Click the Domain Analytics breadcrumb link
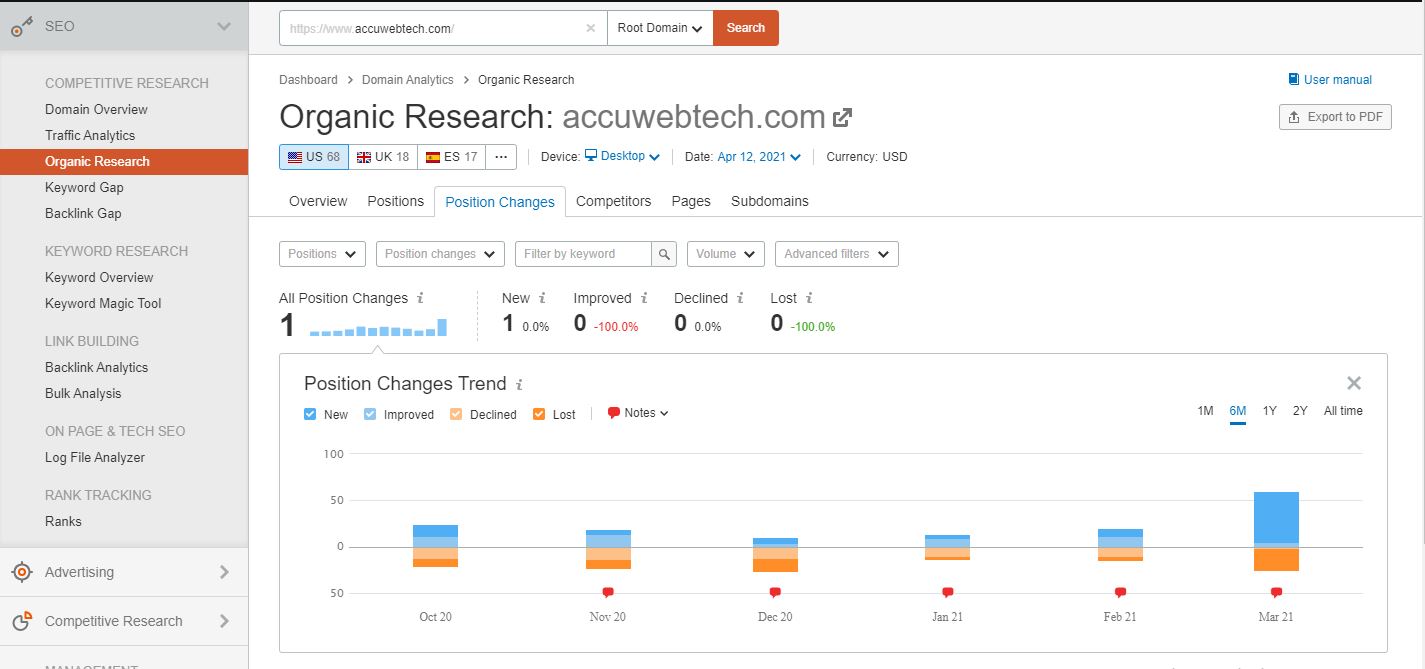Screen dimensions: 1425x669 (x=407, y=80)
